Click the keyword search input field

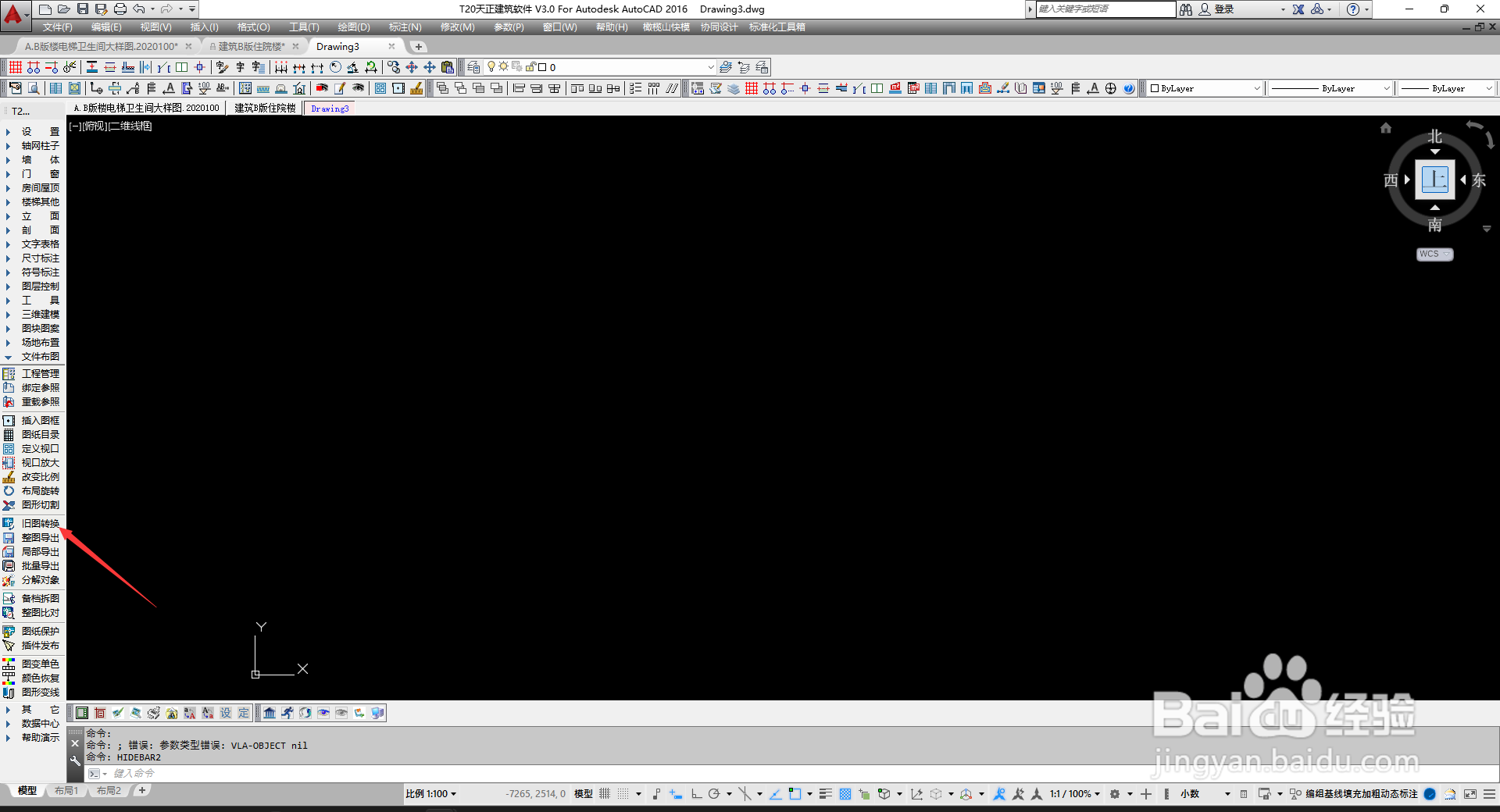1105,9
